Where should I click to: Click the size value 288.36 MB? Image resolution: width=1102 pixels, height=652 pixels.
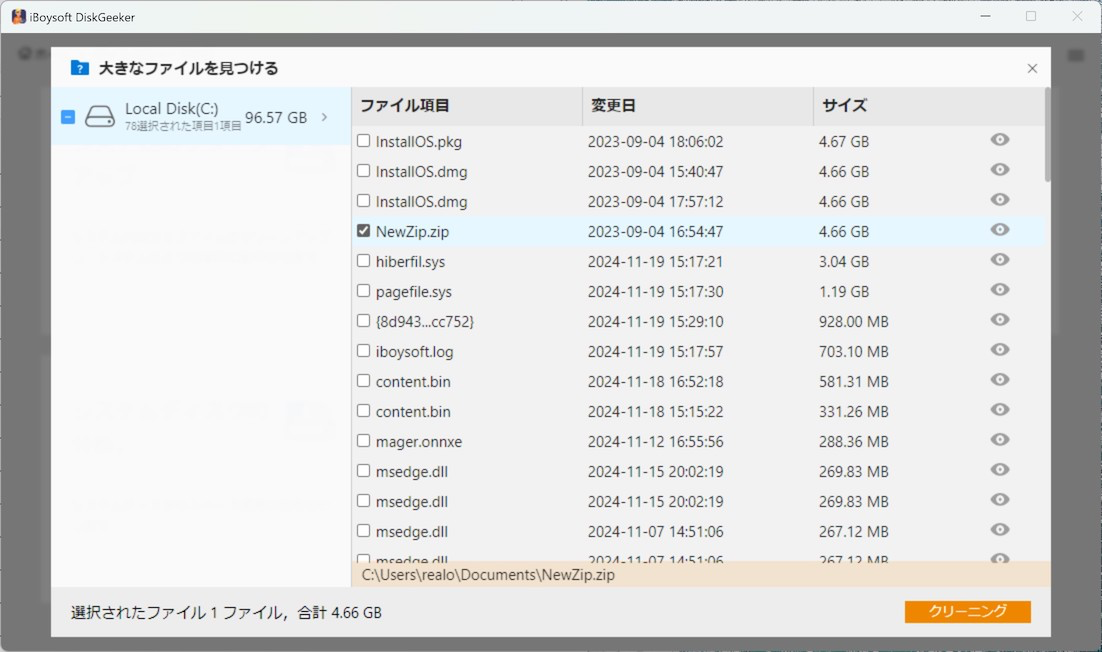pos(853,442)
